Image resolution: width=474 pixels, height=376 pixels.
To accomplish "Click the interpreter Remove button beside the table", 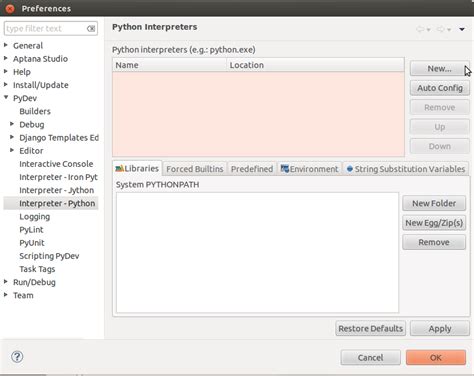I will click(440, 107).
